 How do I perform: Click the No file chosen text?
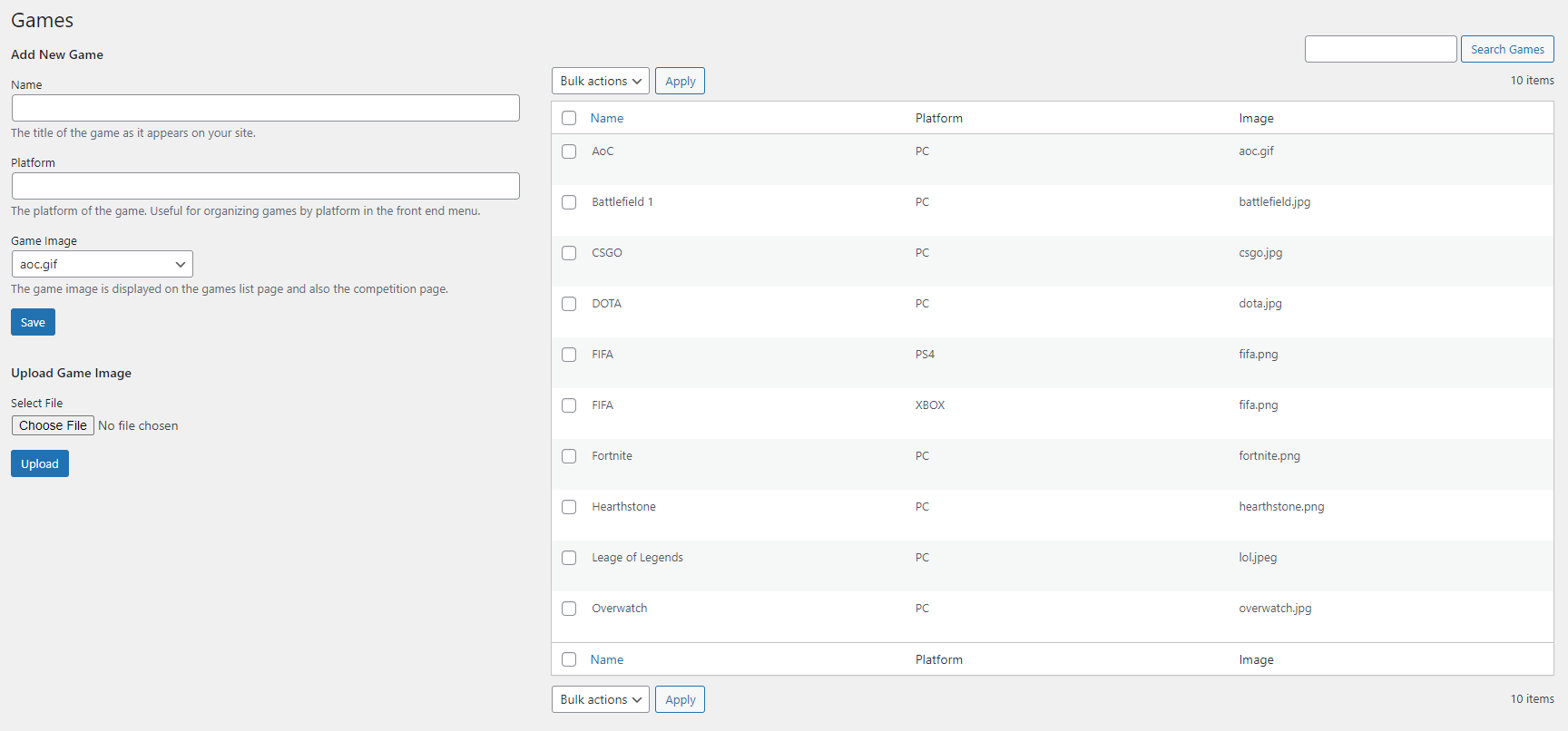click(138, 425)
